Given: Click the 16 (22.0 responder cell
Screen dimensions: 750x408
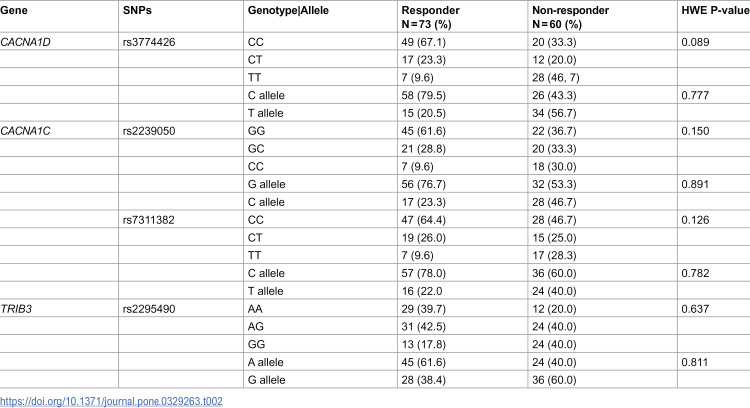Looking at the screenshot, I should 422,291.
